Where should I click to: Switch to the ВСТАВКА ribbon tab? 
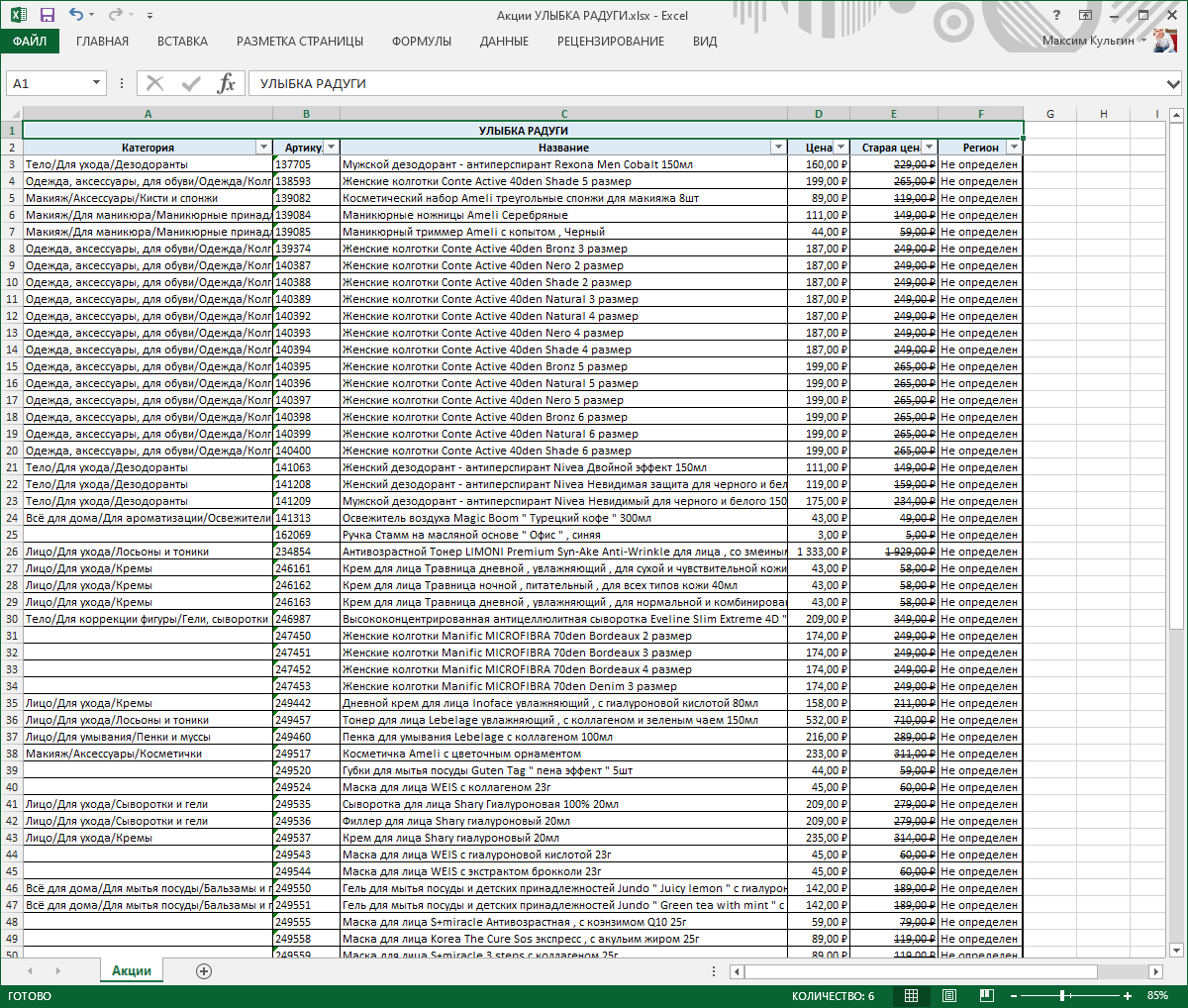[182, 42]
